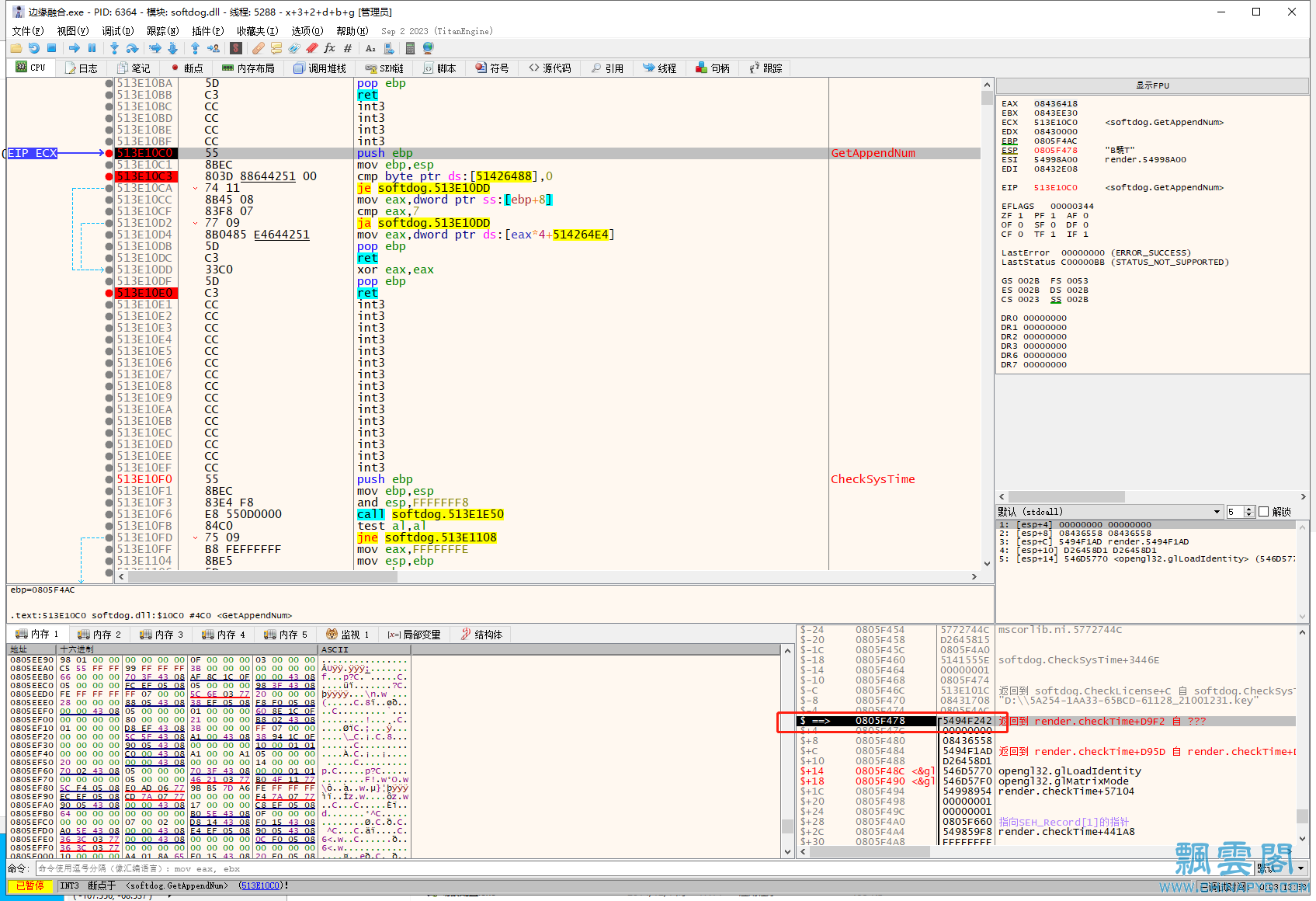Open the bookmarks red icon
This screenshot has height=901, width=1316.
tap(312, 48)
